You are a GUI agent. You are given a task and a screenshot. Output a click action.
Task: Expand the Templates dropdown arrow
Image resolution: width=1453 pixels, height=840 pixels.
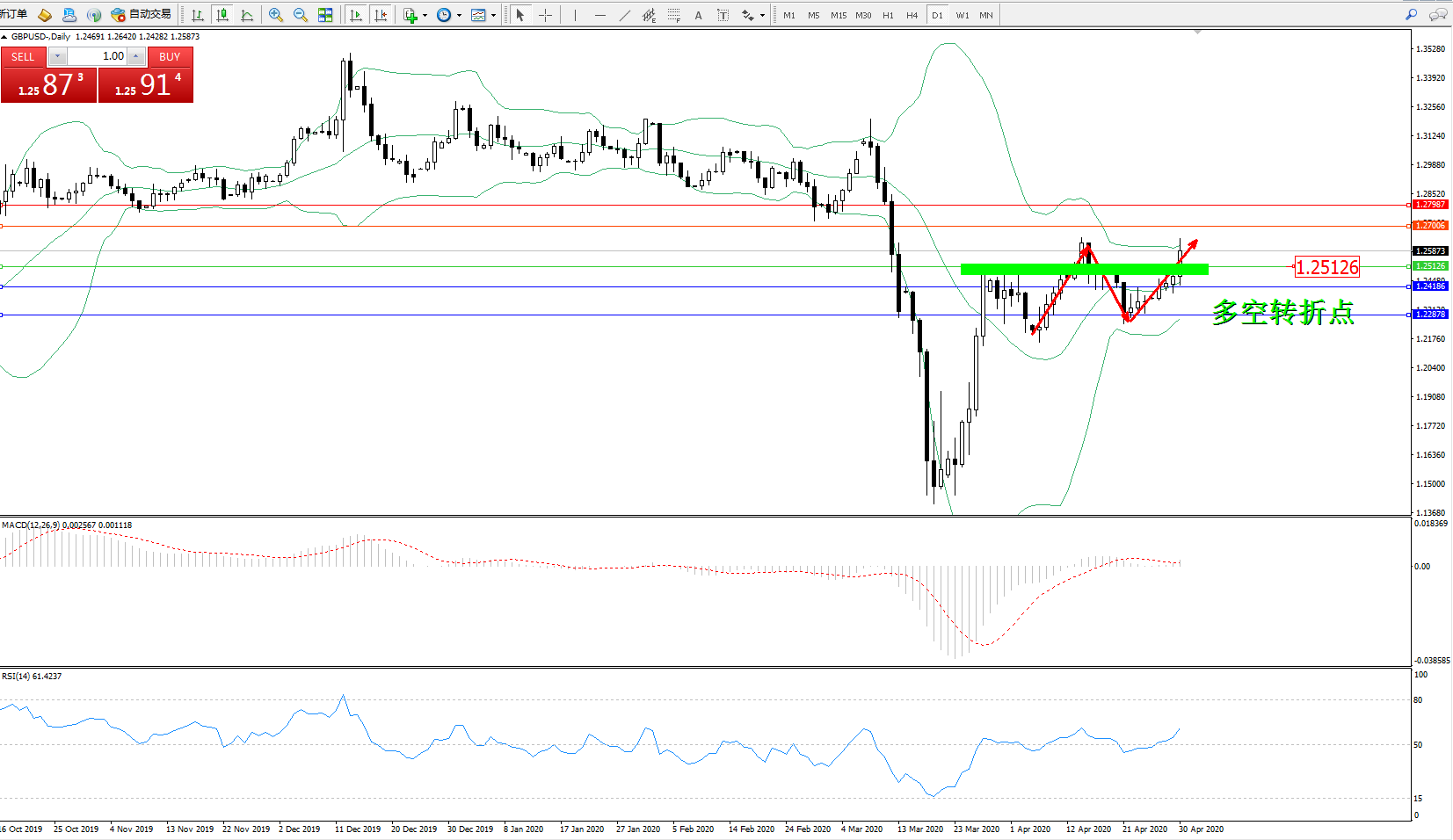point(493,15)
